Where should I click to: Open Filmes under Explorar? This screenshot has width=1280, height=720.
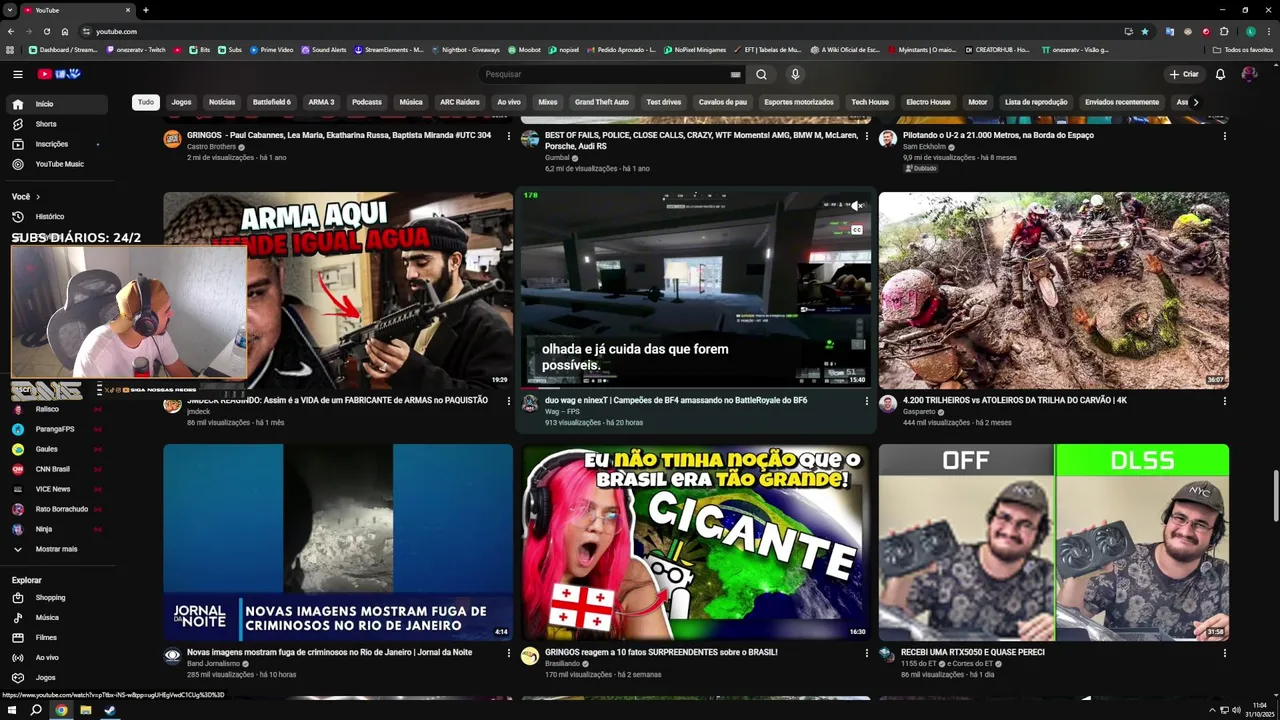(55, 637)
